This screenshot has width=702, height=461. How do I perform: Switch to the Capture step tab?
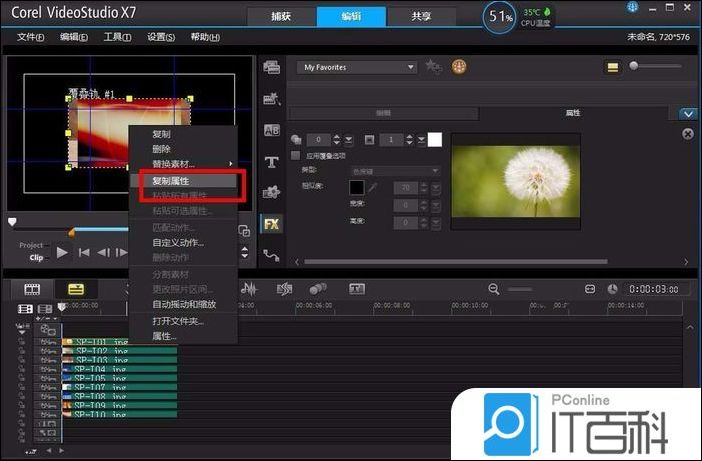point(281,17)
